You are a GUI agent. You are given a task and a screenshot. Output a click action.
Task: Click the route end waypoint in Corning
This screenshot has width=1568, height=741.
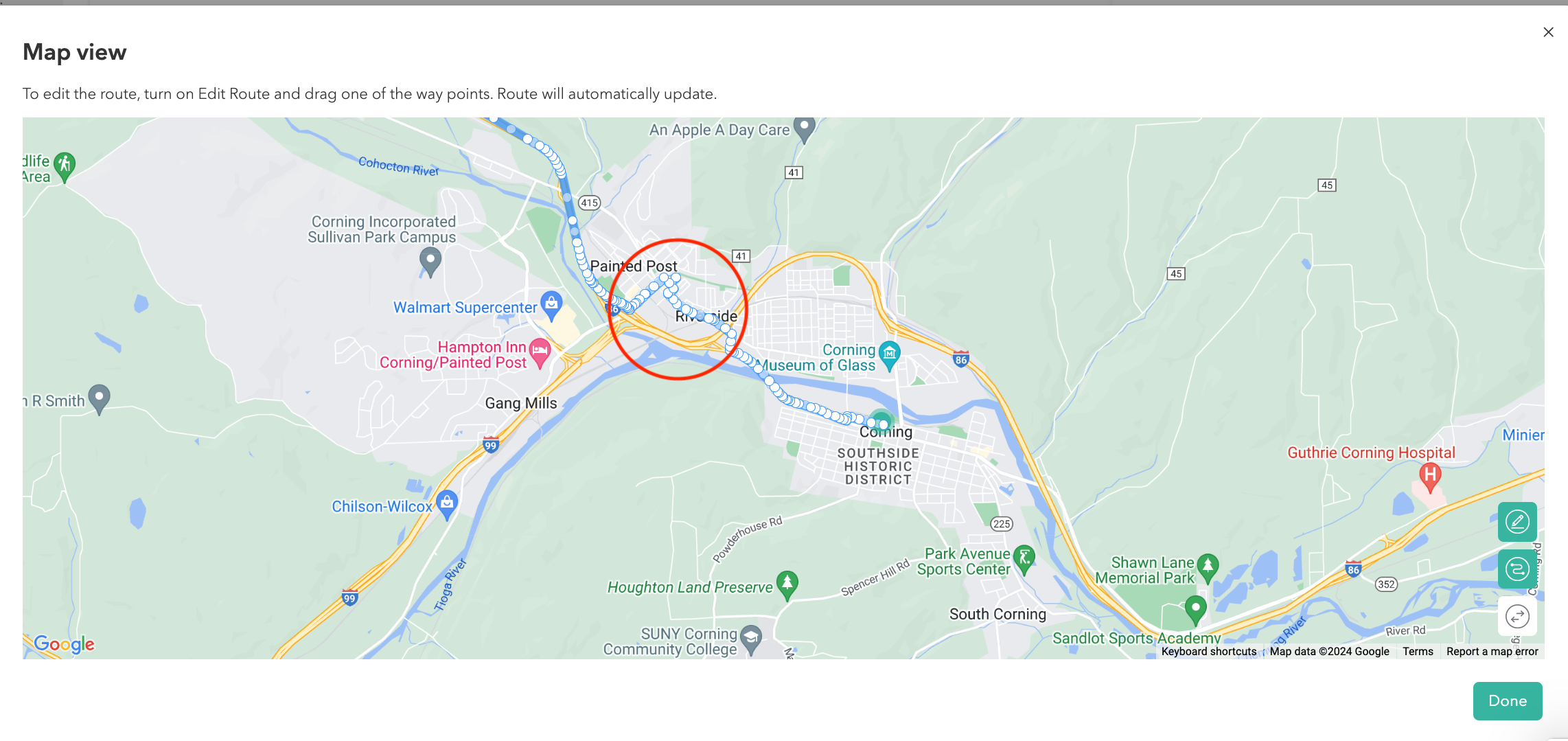click(x=884, y=425)
